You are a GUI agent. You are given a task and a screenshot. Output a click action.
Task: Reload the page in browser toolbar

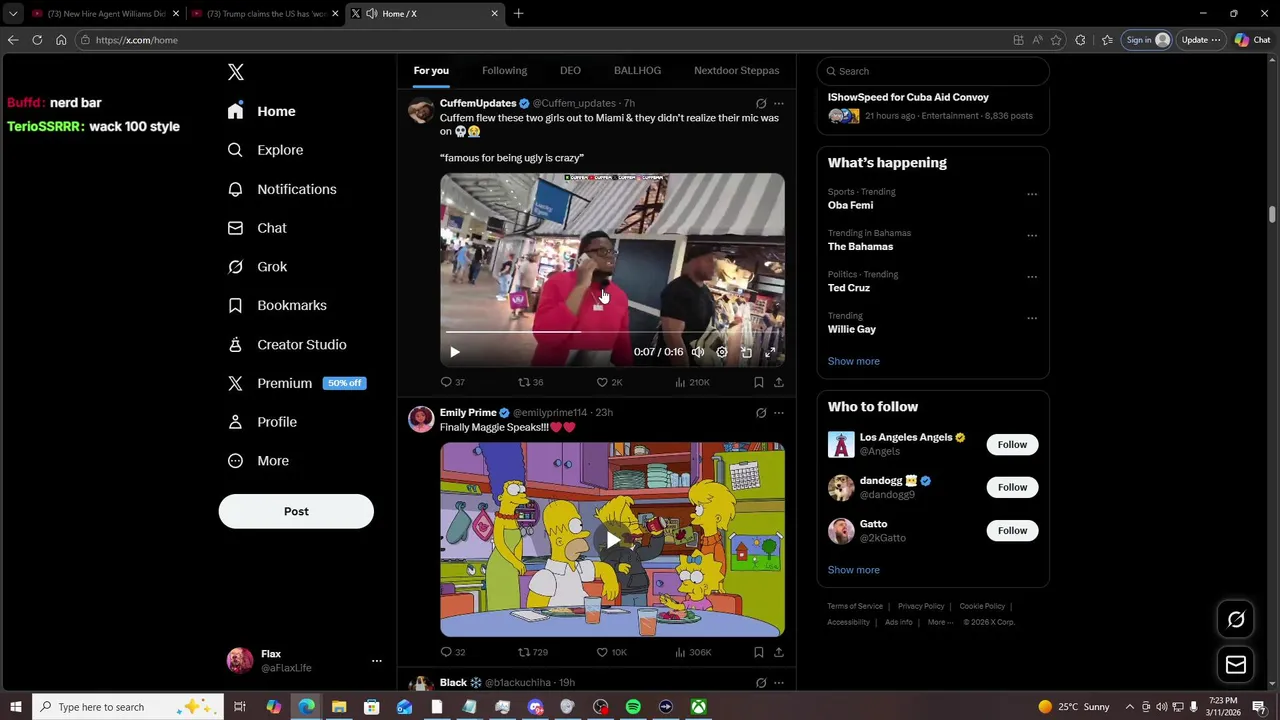pyautogui.click(x=37, y=40)
